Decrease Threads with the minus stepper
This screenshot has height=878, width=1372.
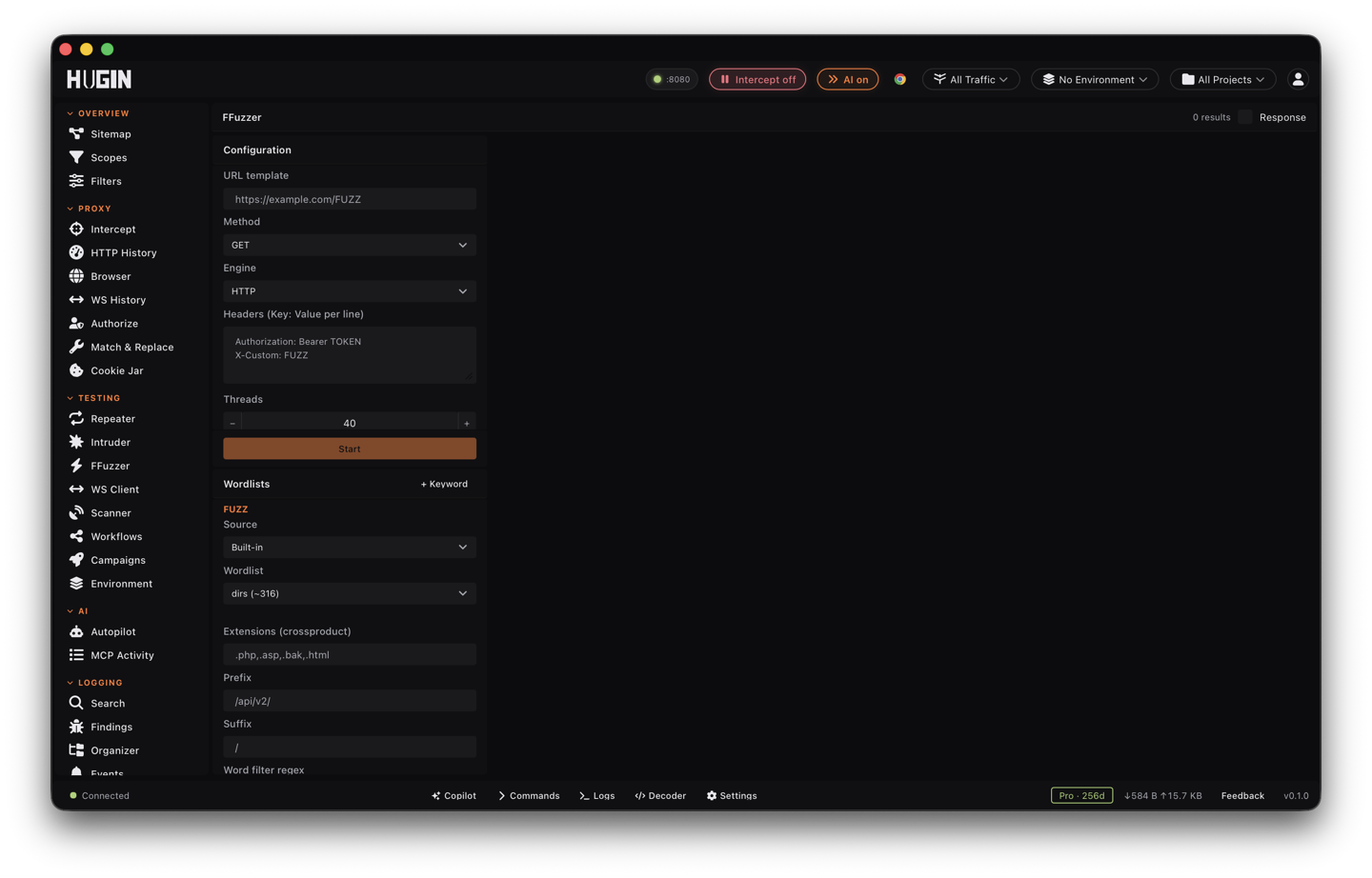click(232, 423)
